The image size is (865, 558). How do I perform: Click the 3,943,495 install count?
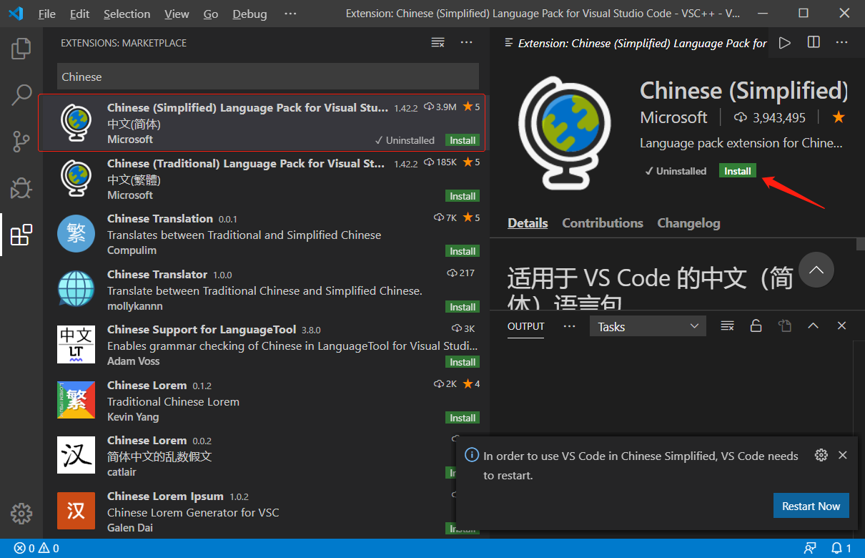pos(770,118)
